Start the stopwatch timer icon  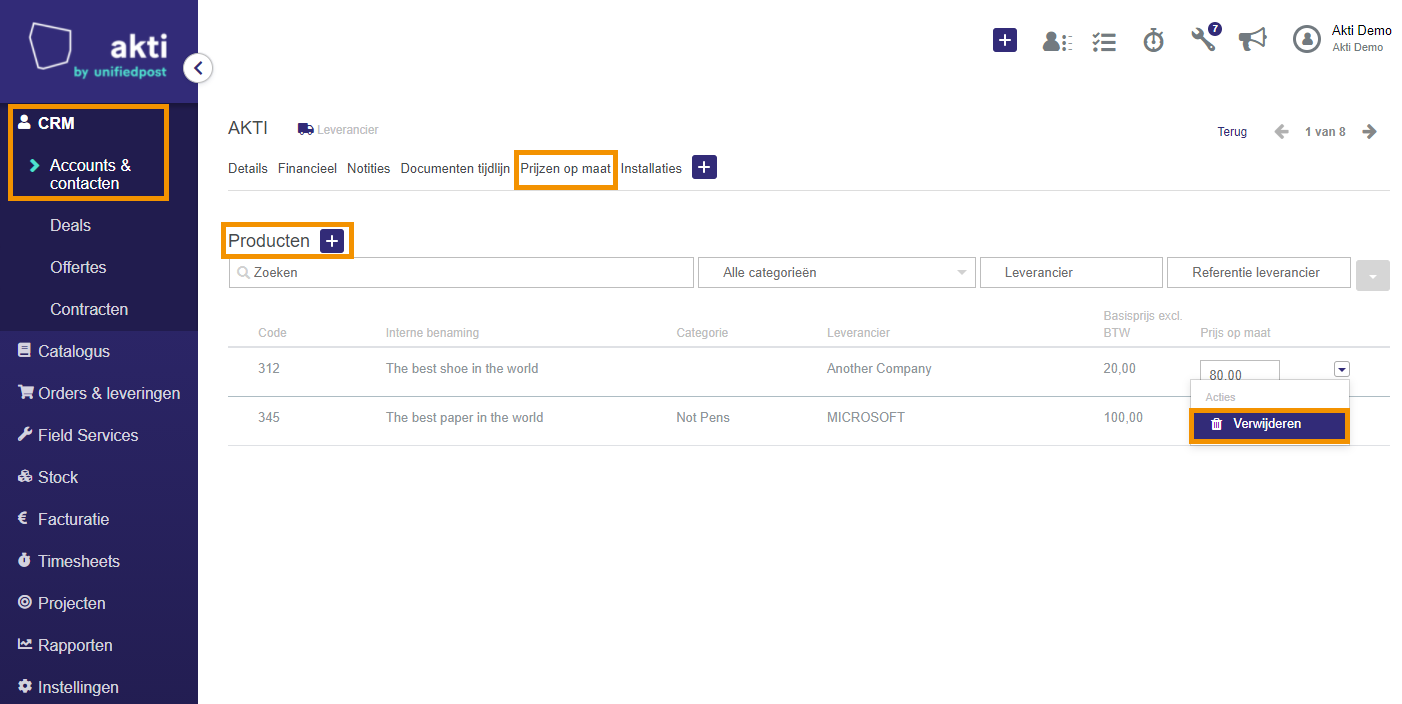[1154, 40]
